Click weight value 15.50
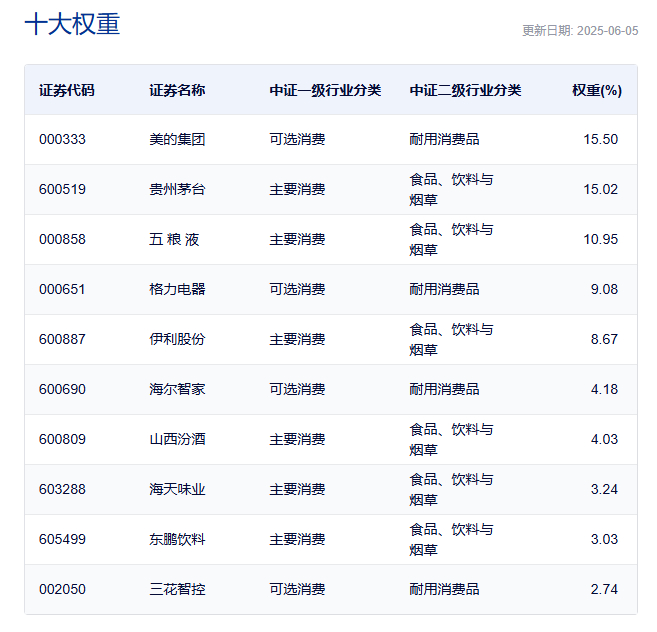 pyautogui.click(x=601, y=139)
